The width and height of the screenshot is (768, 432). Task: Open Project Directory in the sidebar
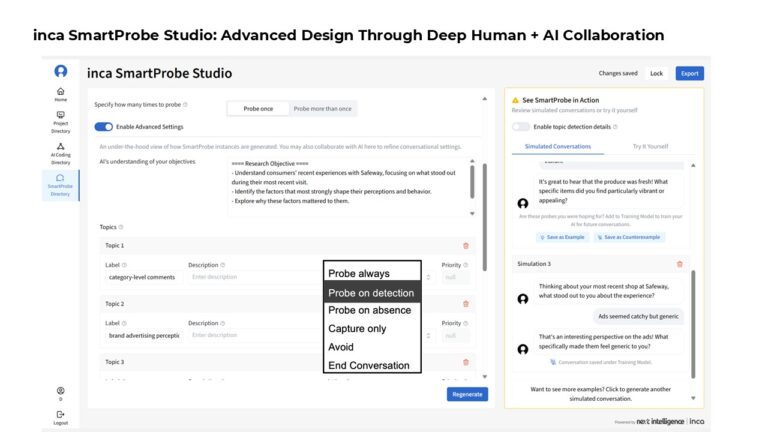[x=61, y=122]
